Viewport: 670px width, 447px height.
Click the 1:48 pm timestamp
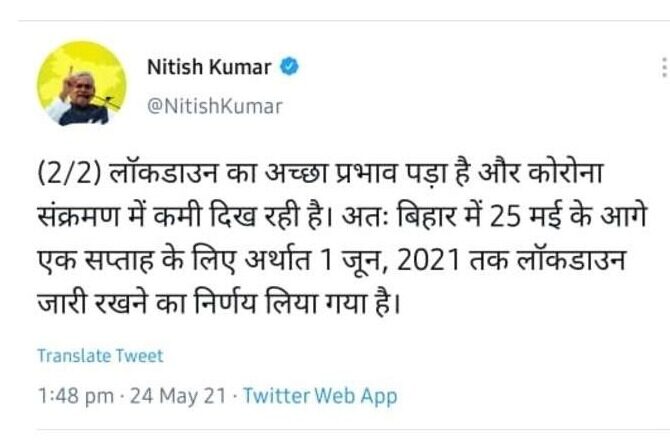75,396
